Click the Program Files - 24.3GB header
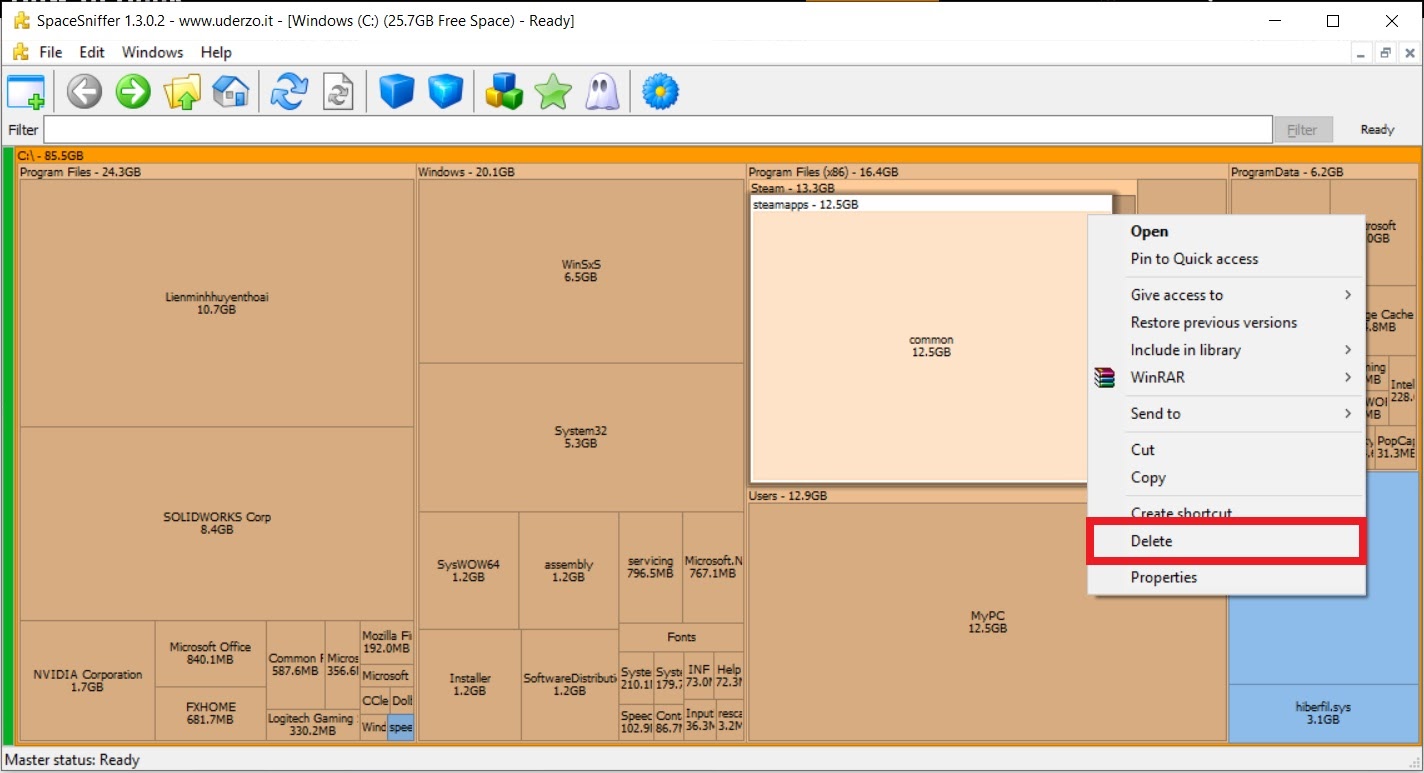Image resolution: width=1424 pixels, height=773 pixels. pos(217,172)
